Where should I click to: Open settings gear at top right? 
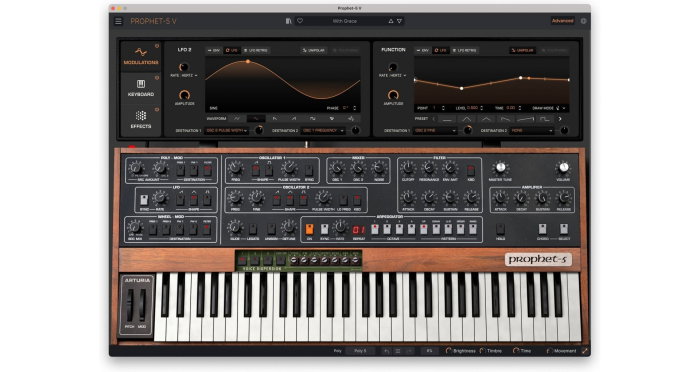tap(583, 21)
